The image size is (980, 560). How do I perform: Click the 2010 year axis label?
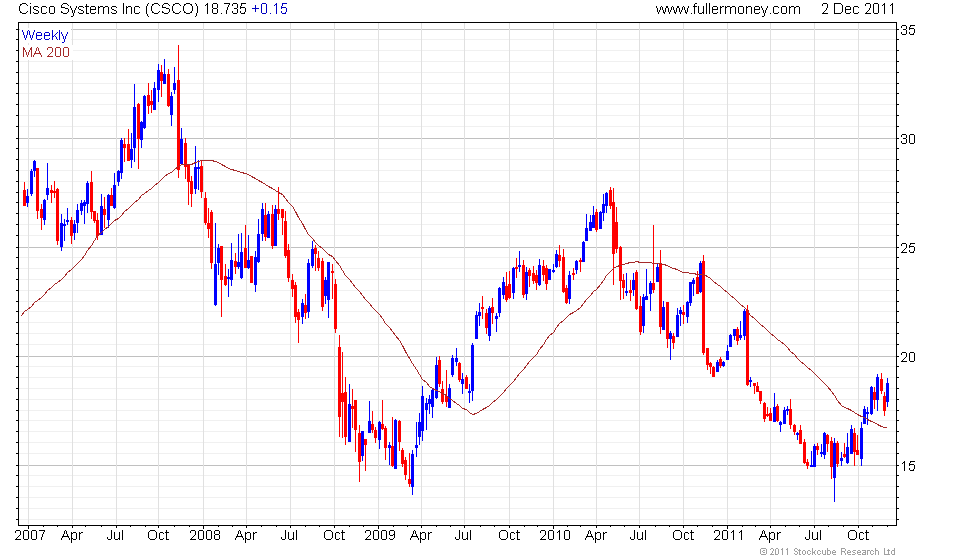[555, 536]
